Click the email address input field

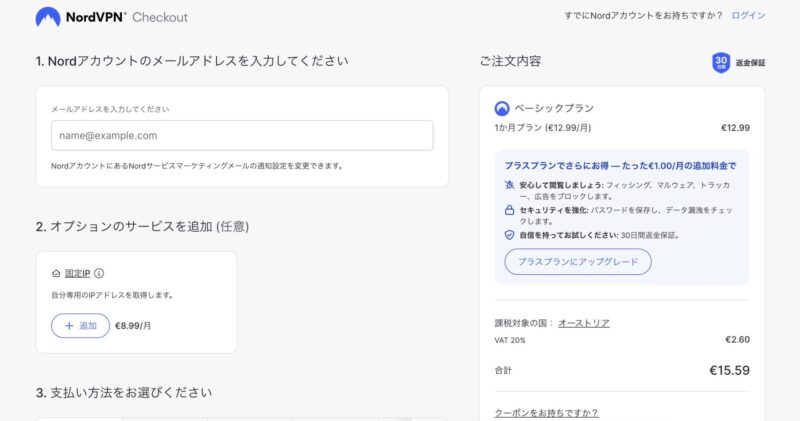click(x=242, y=135)
